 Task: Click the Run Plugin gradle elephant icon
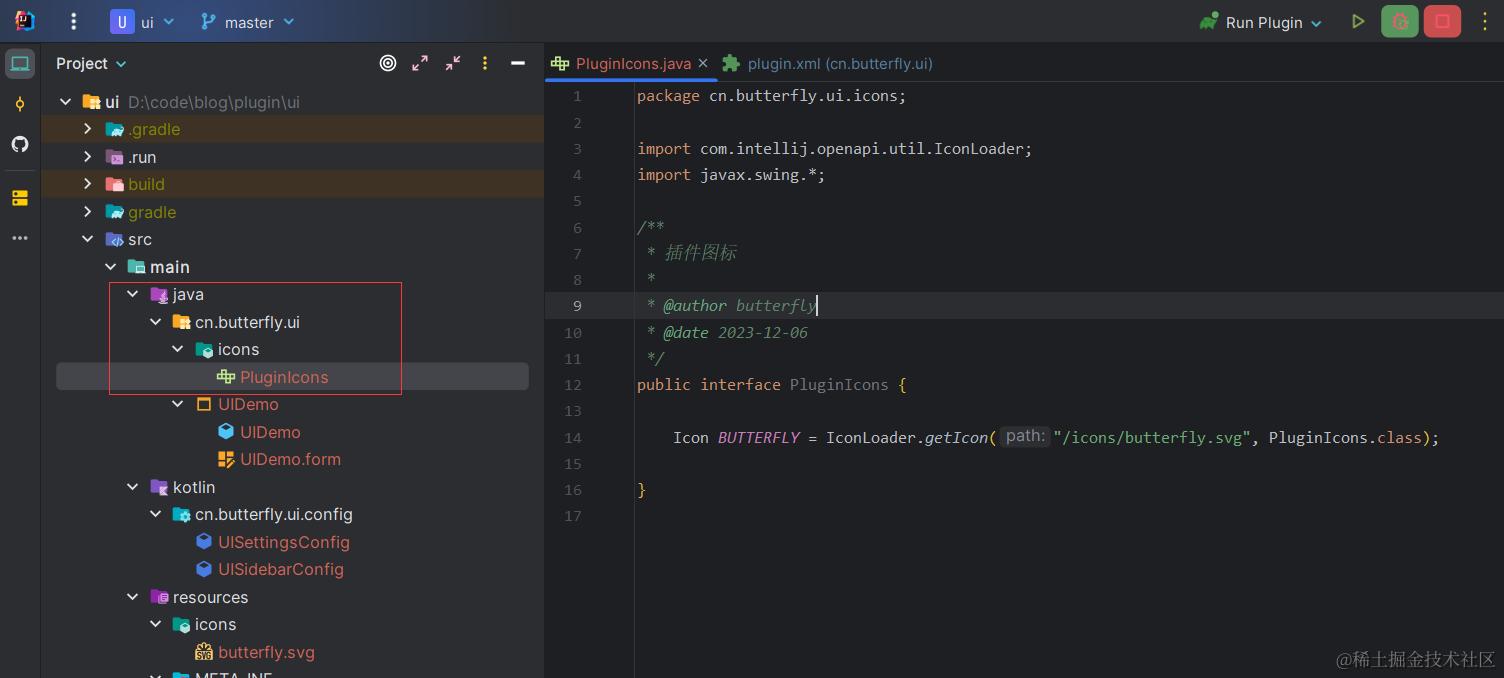tap(1210, 22)
